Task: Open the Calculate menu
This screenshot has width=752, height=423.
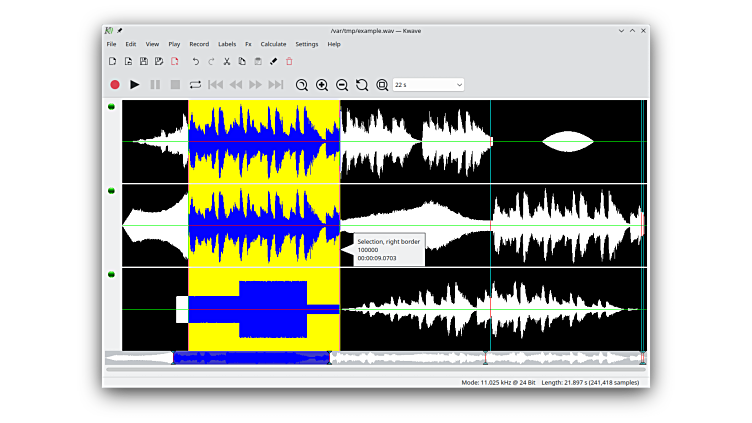Action: (273, 44)
